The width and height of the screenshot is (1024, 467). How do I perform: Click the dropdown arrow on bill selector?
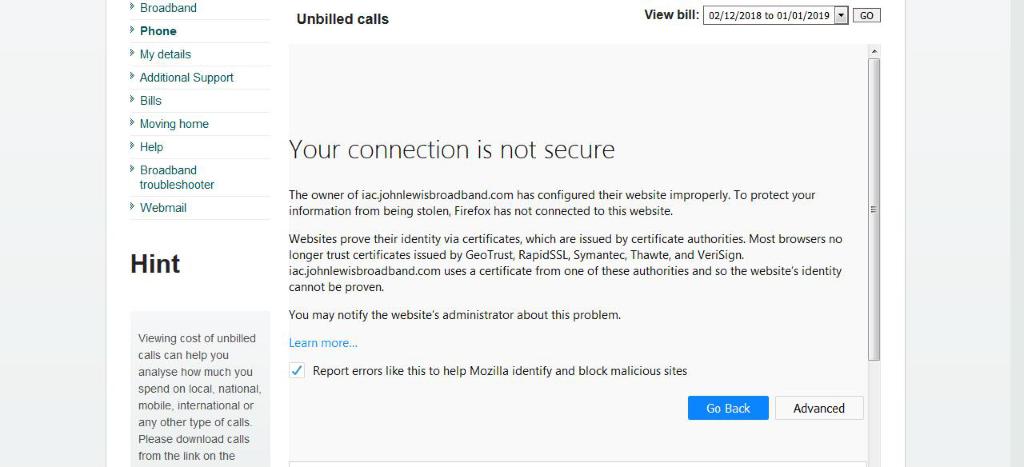(x=840, y=16)
